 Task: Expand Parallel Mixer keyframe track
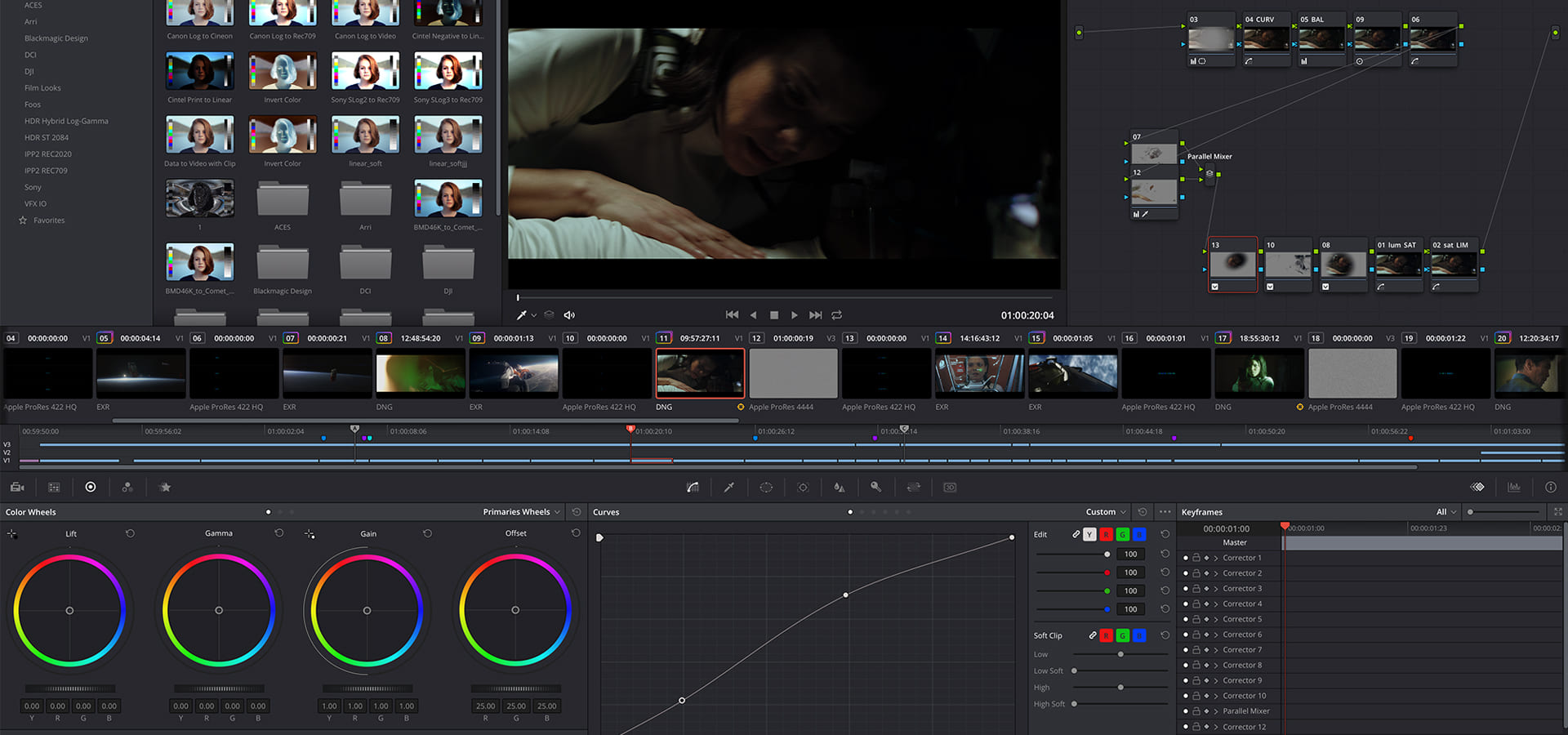point(1216,711)
